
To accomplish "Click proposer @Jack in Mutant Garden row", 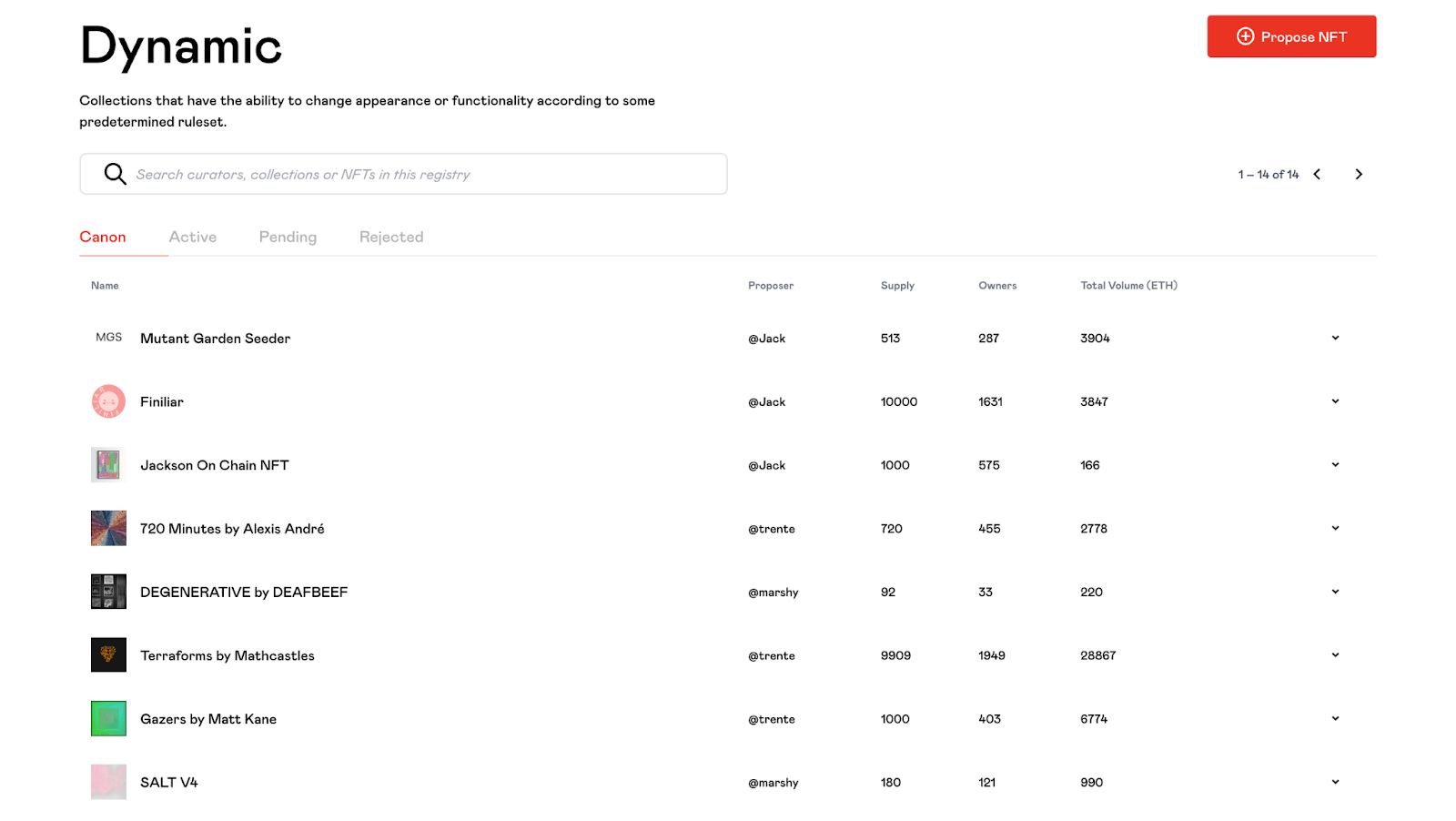I will (766, 339).
